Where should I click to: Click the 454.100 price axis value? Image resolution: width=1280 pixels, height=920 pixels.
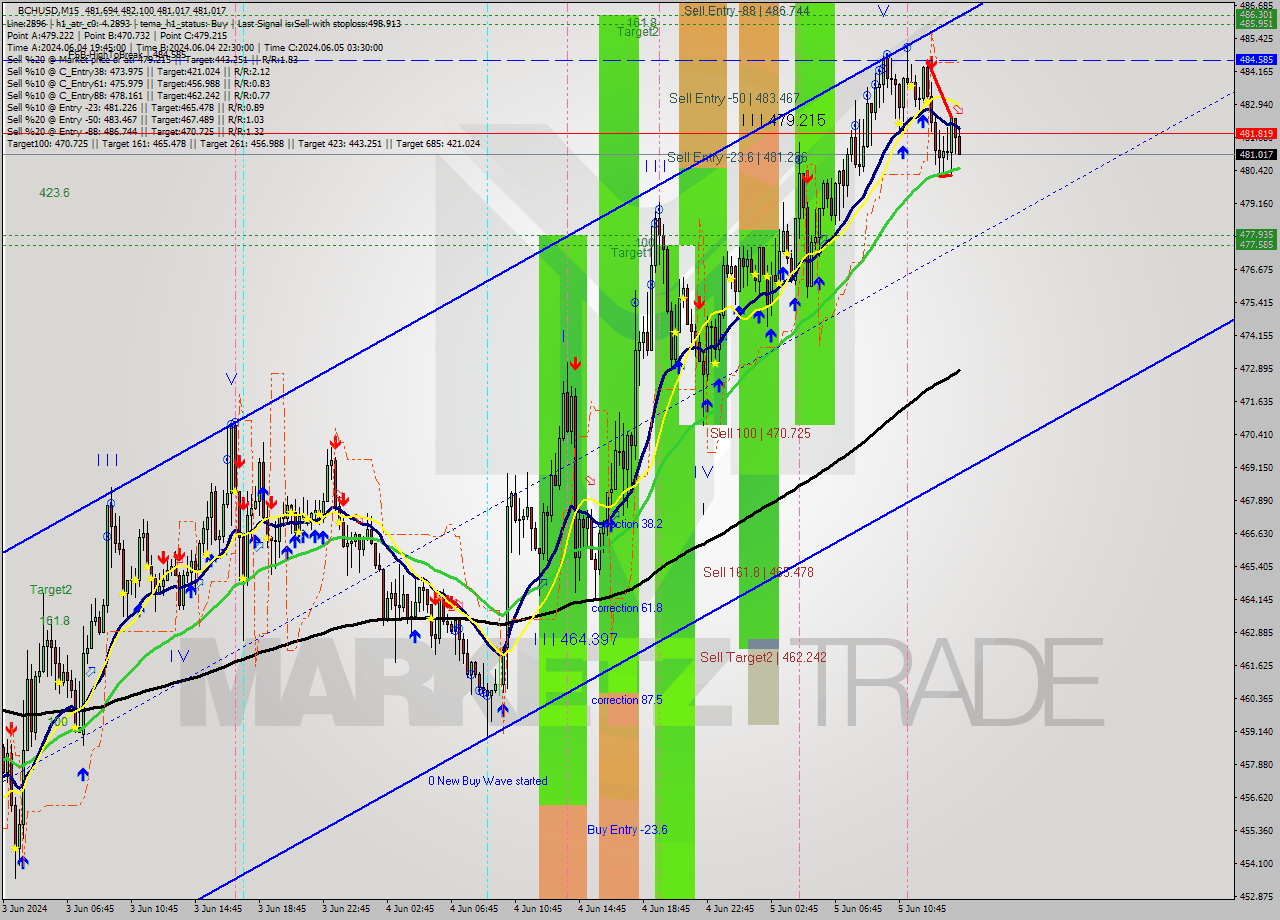point(1257,863)
